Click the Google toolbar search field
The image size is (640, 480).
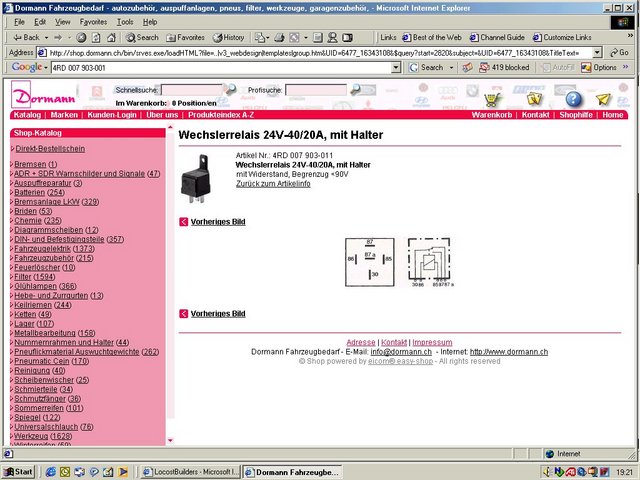221,68
